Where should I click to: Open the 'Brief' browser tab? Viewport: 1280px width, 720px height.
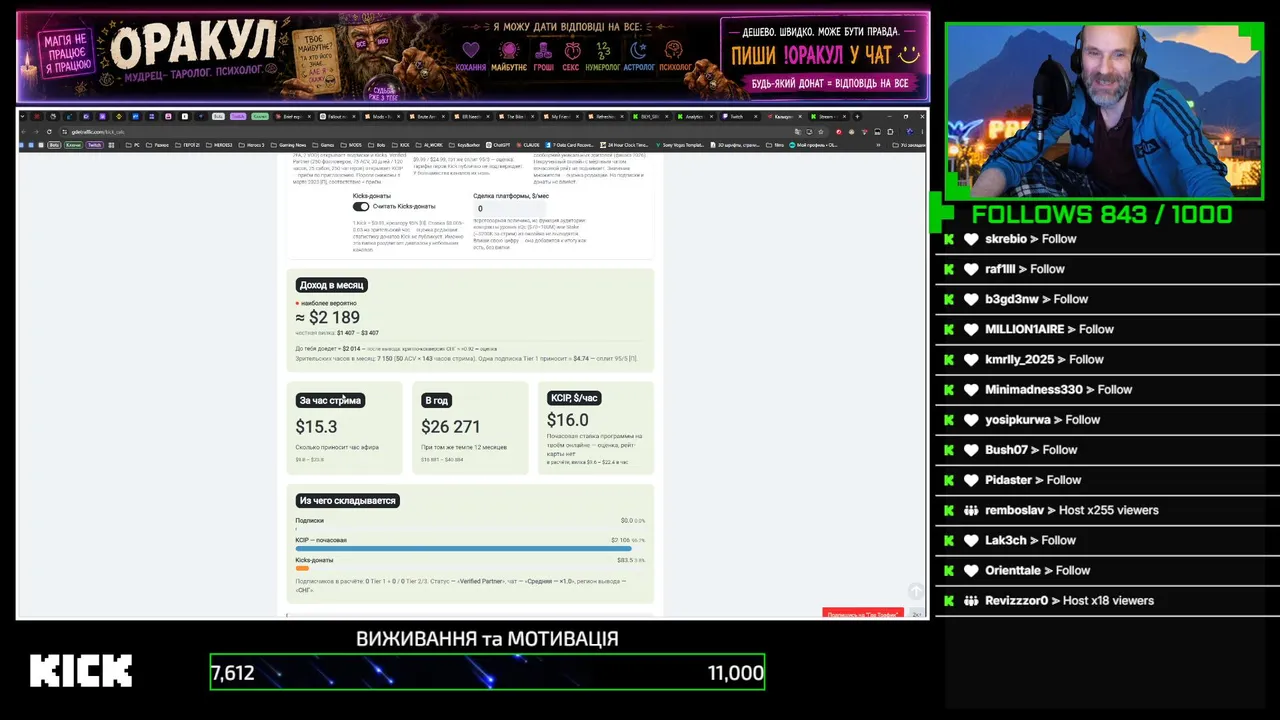294,117
